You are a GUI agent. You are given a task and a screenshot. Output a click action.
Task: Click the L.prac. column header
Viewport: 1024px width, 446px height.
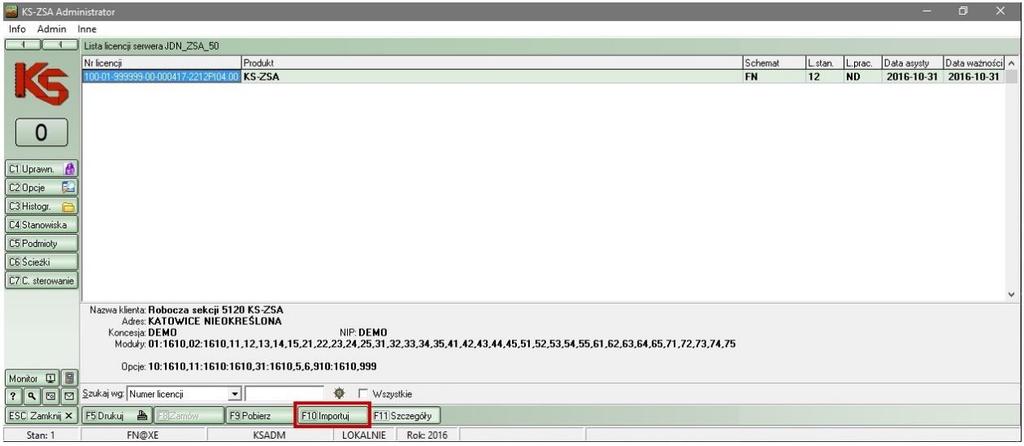862,63
